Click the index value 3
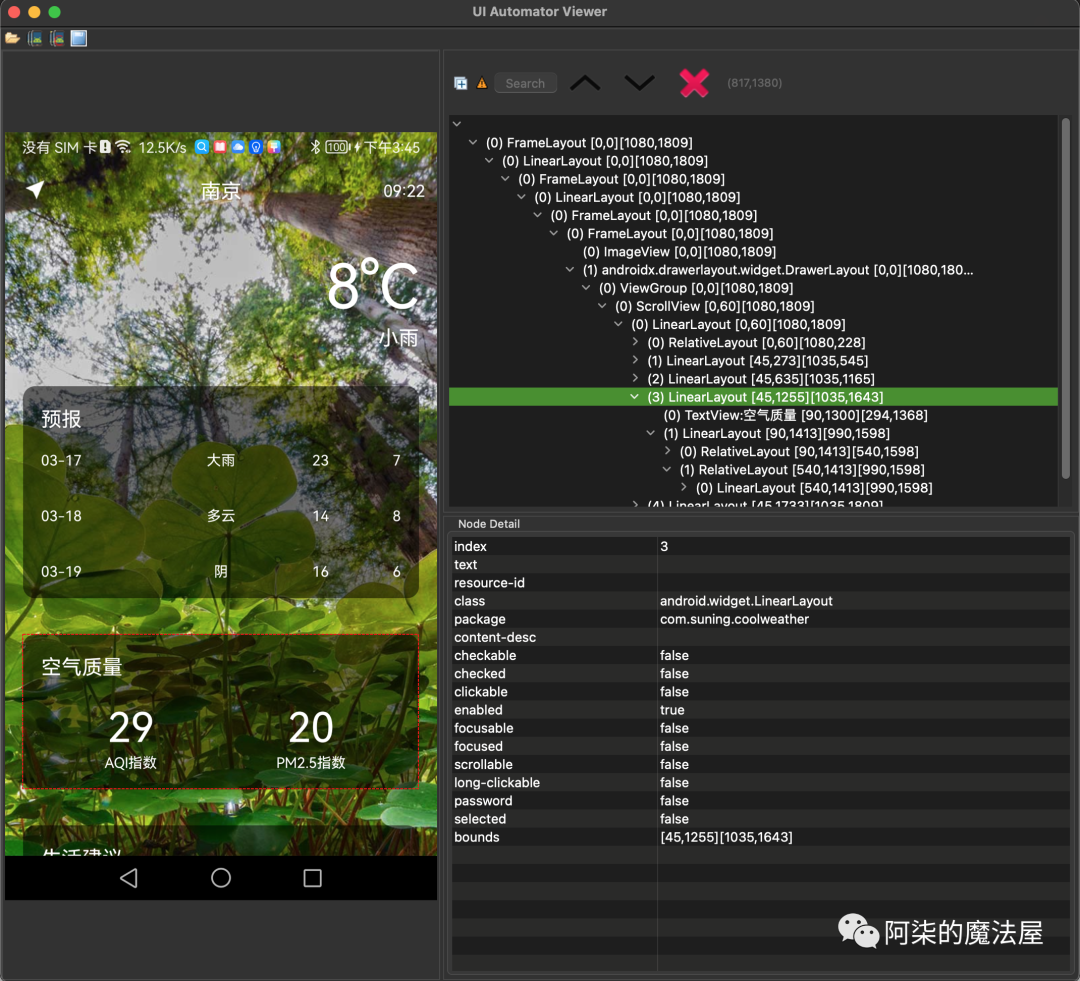Viewport: 1080px width, 981px height. click(x=664, y=546)
